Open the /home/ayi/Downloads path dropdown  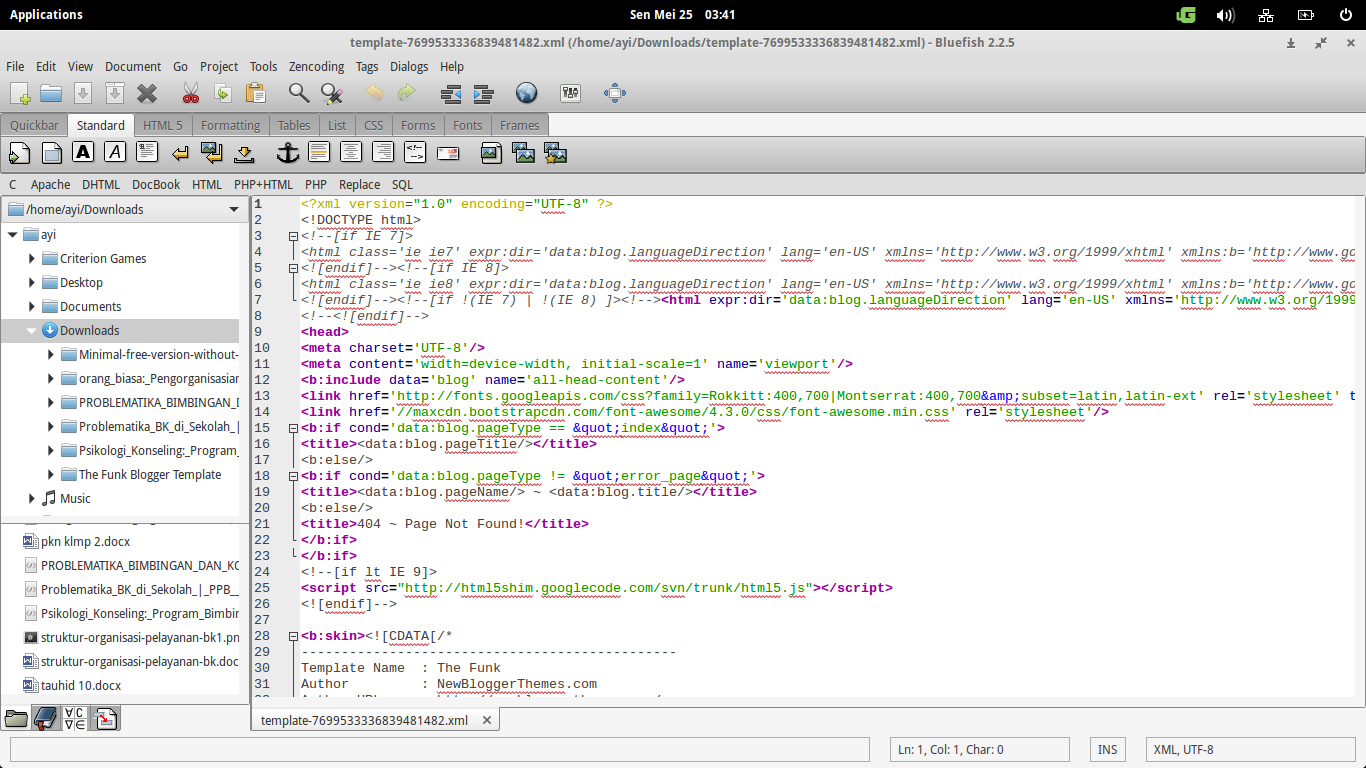[124, 210]
